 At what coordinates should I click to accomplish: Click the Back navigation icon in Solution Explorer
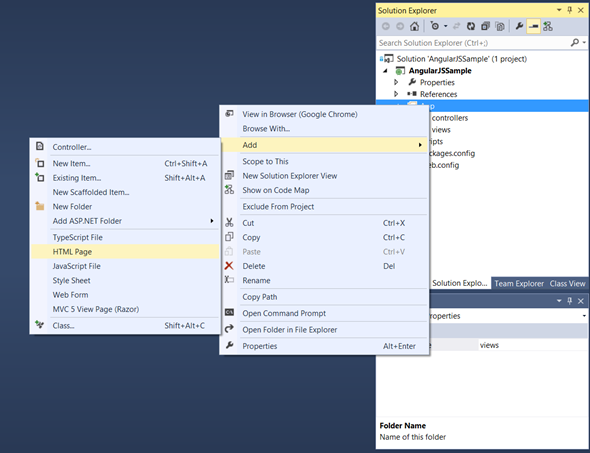(x=386, y=26)
